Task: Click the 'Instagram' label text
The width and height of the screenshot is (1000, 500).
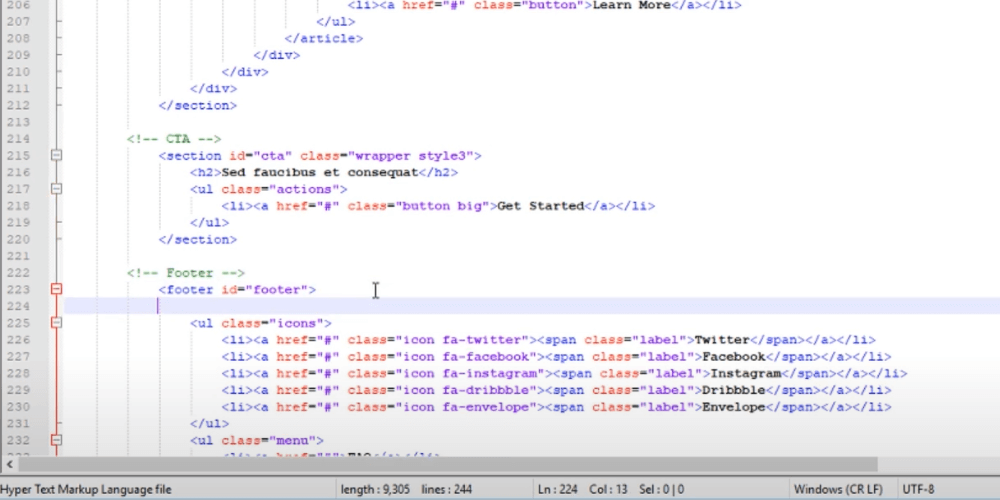Action: click(746, 374)
